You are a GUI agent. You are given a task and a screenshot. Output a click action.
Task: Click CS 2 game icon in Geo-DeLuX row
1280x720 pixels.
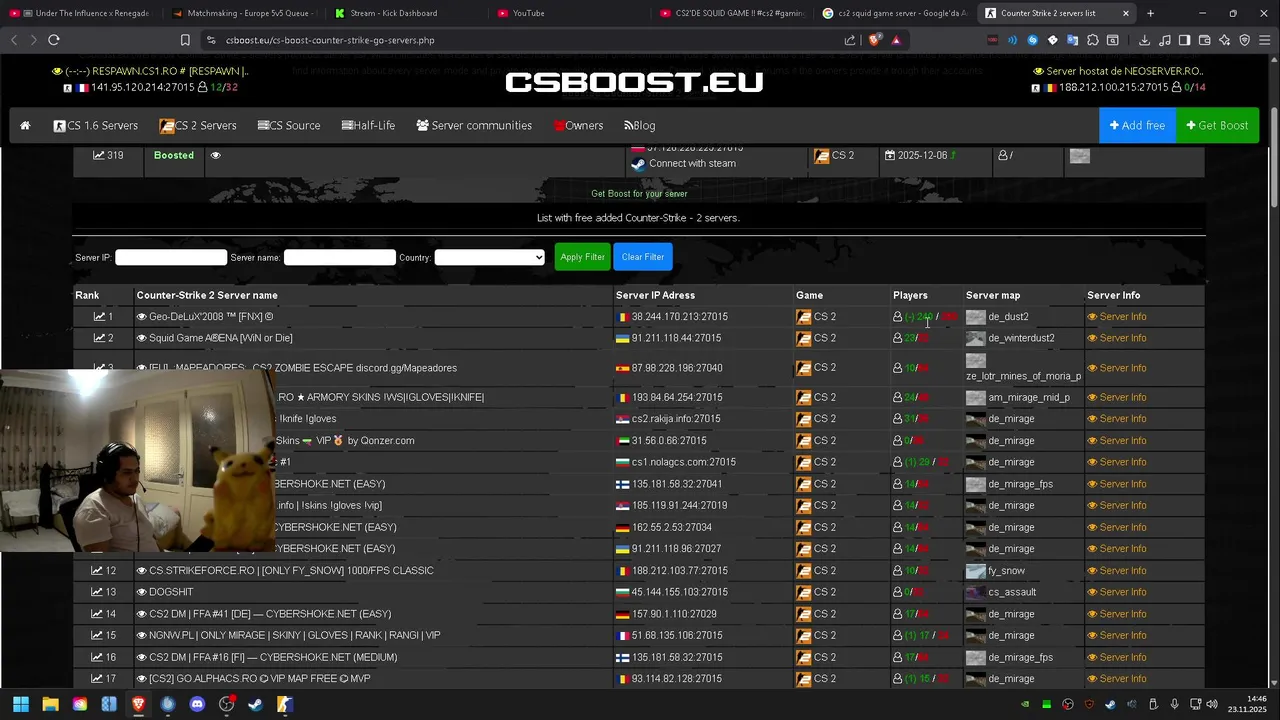[x=804, y=317]
